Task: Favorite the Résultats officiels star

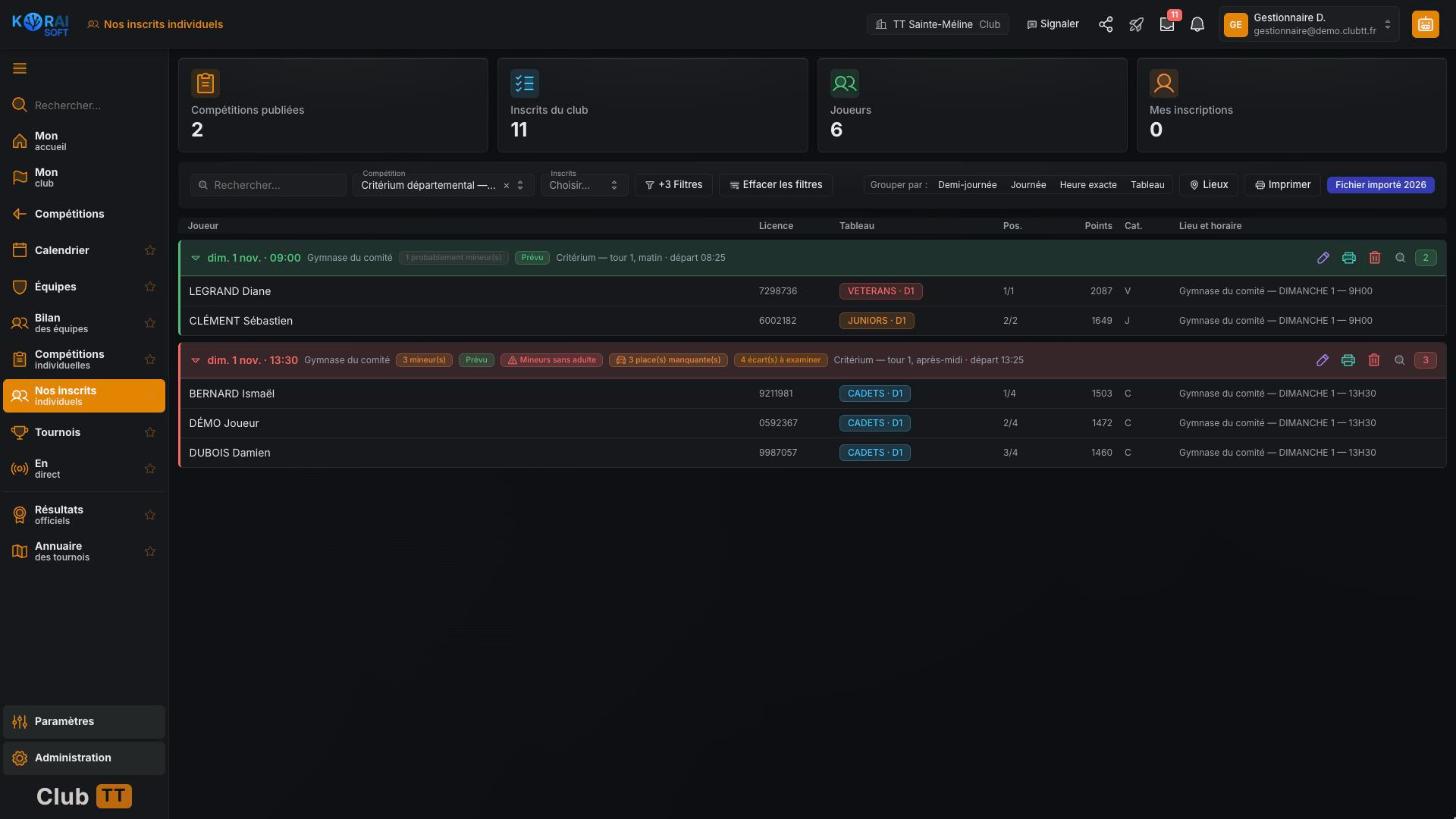Action: tap(150, 515)
